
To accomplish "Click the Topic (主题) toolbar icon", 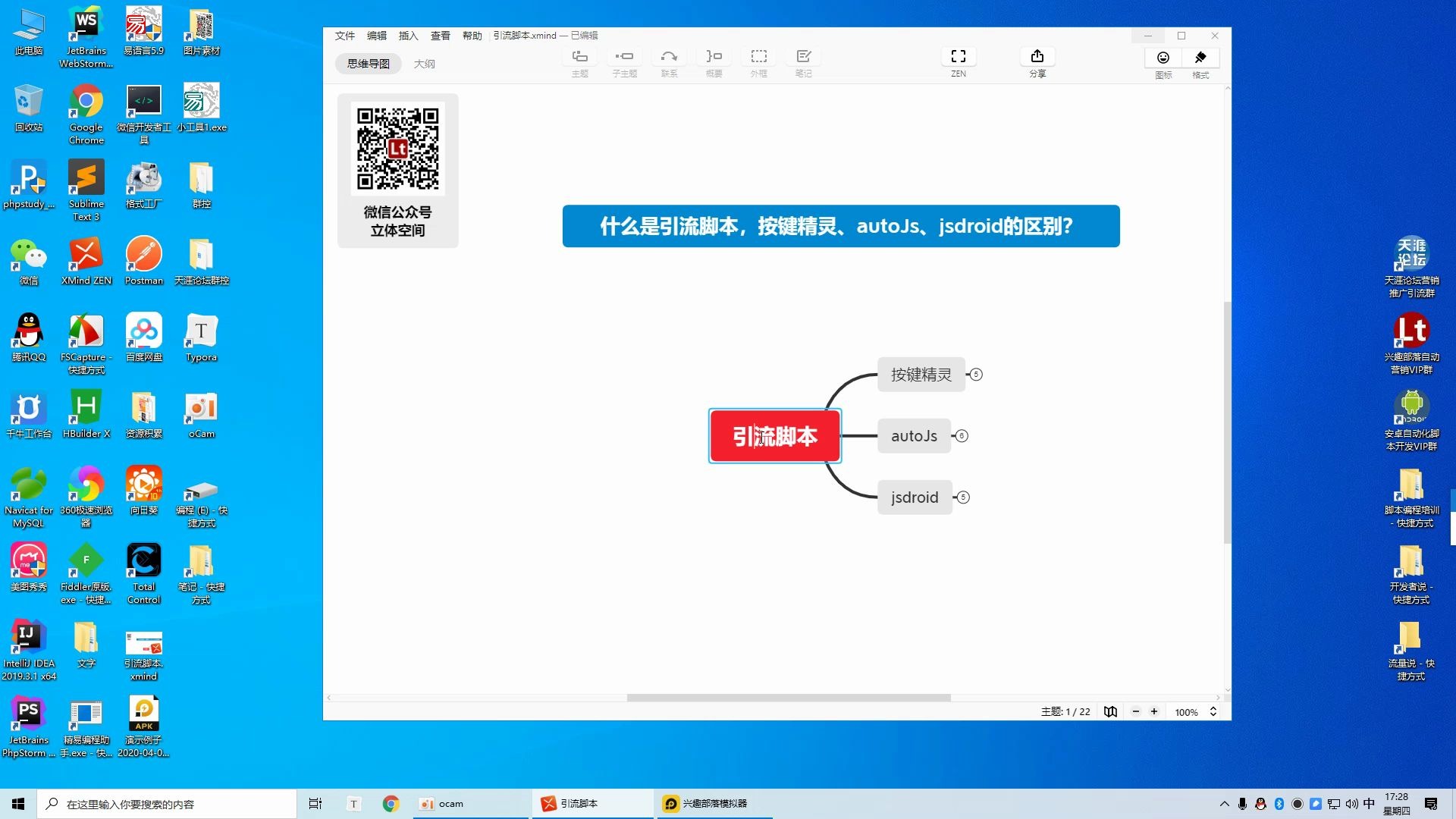I will coord(580,57).
